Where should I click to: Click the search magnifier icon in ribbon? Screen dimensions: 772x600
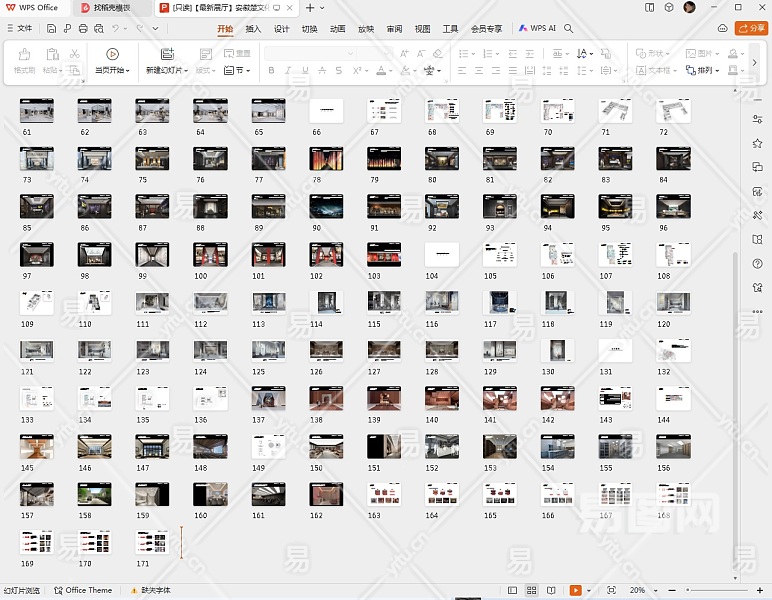[568, 29]
